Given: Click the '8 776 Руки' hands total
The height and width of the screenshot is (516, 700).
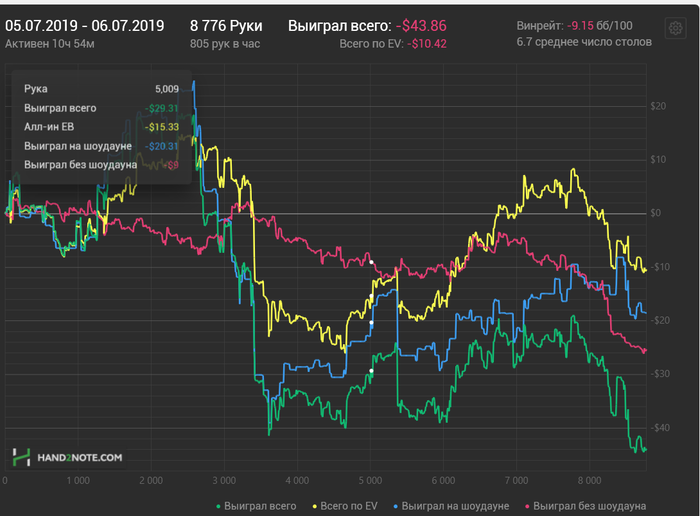Looking at the screenshot, I should tap(225, 25).
